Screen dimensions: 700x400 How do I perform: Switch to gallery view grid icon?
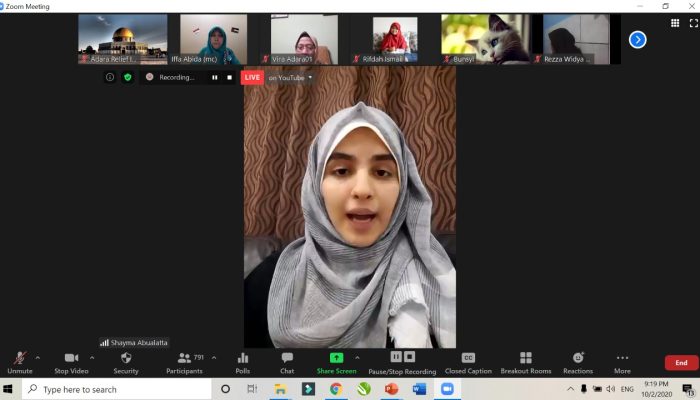pos(675,23)
